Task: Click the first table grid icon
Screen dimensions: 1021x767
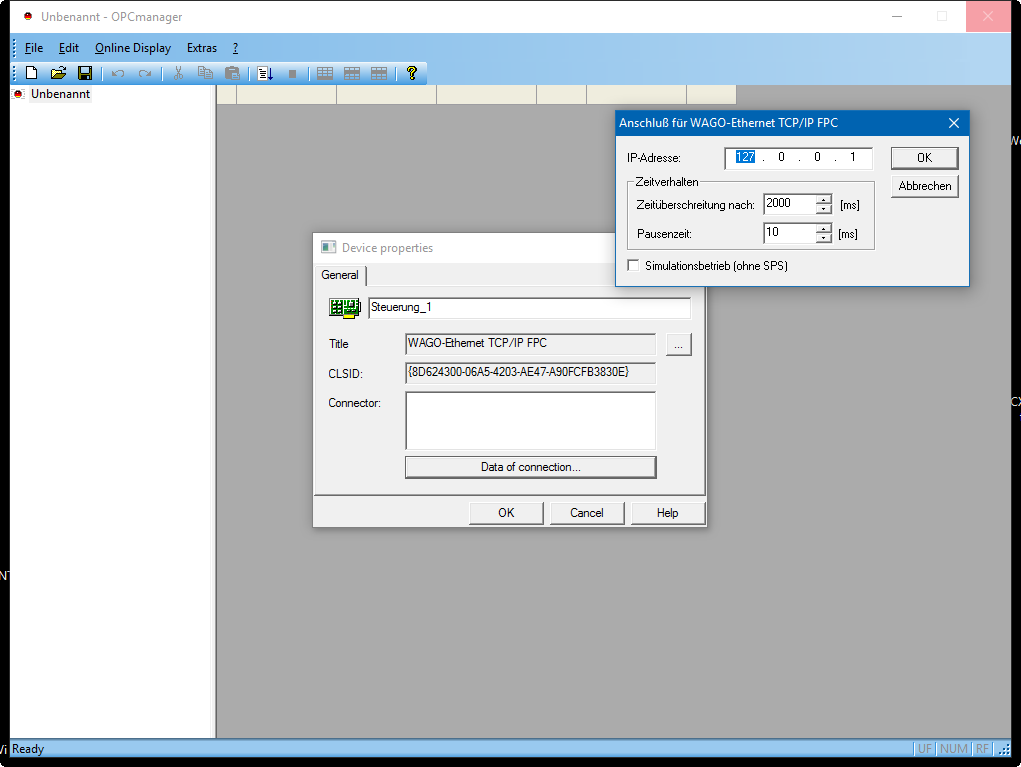Action: (x=325, y=74)
